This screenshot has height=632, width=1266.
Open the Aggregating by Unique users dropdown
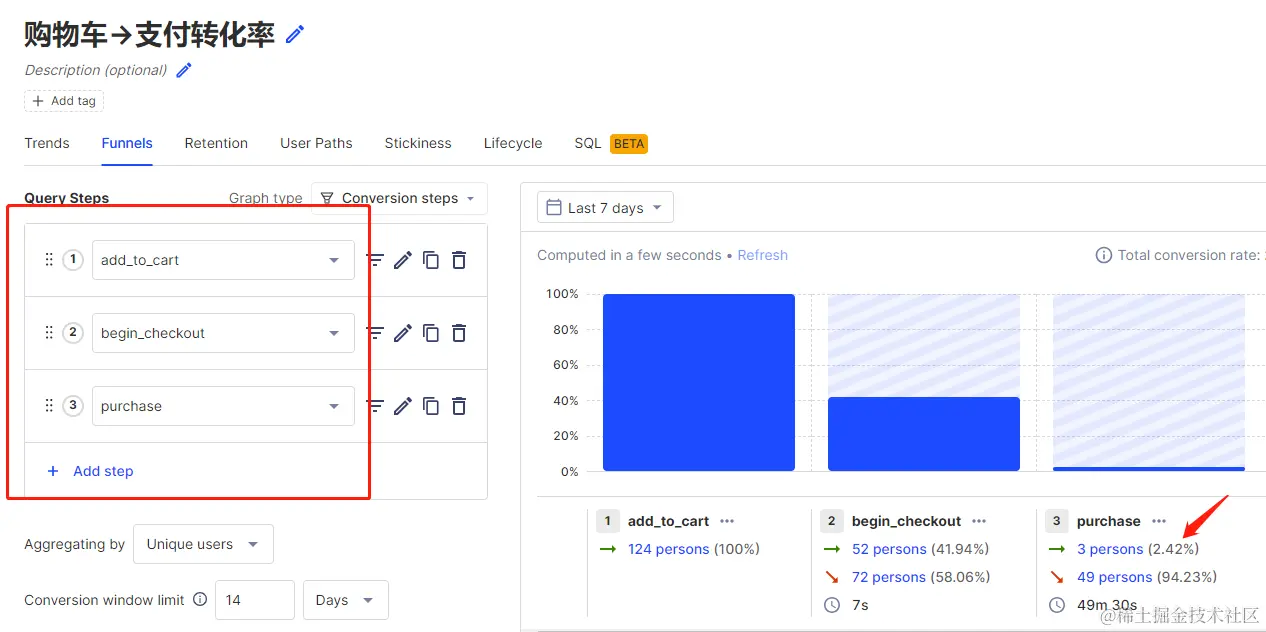pos(203,544)
